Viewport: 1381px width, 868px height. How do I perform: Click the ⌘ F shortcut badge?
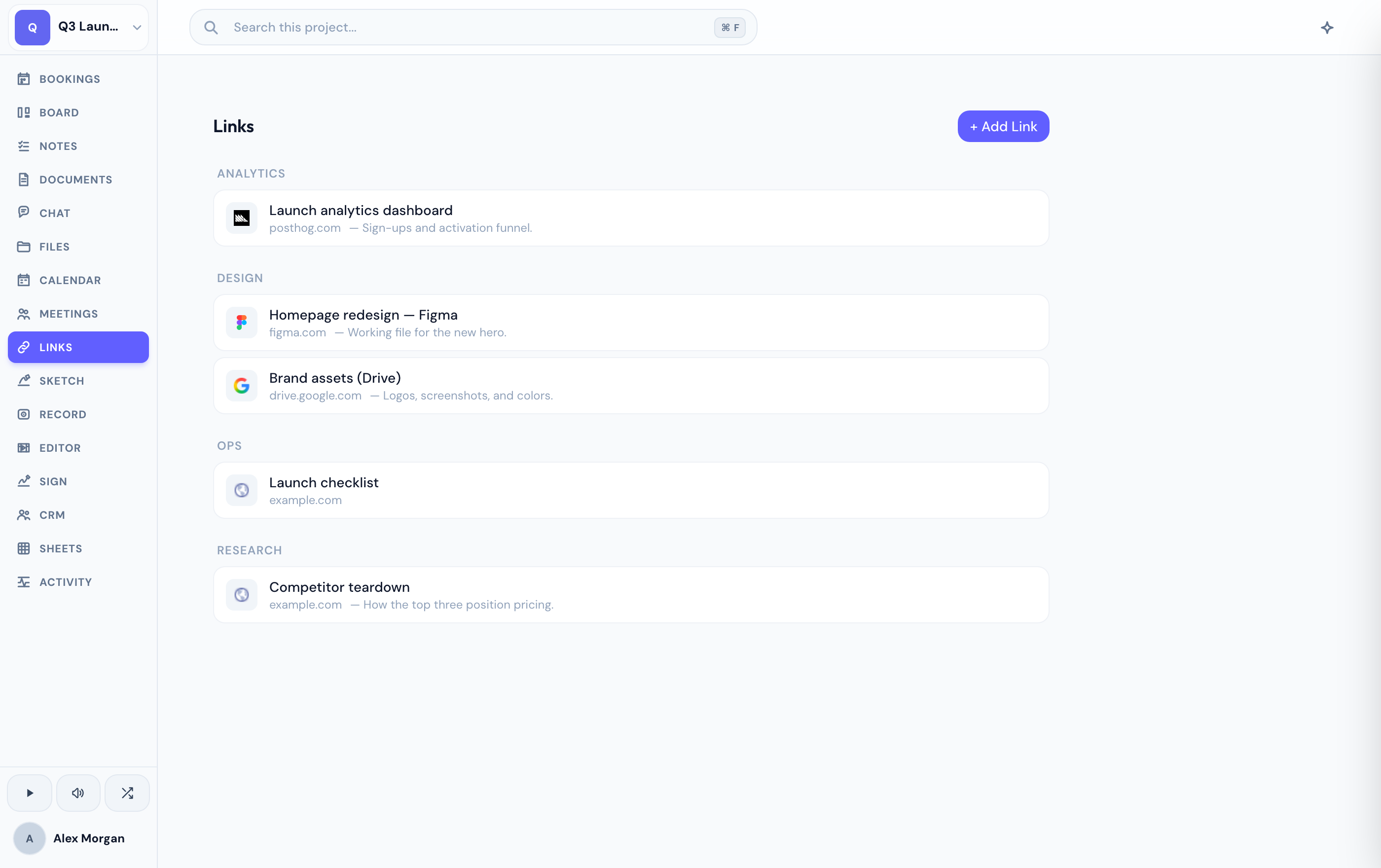click(x=729, y=28)
